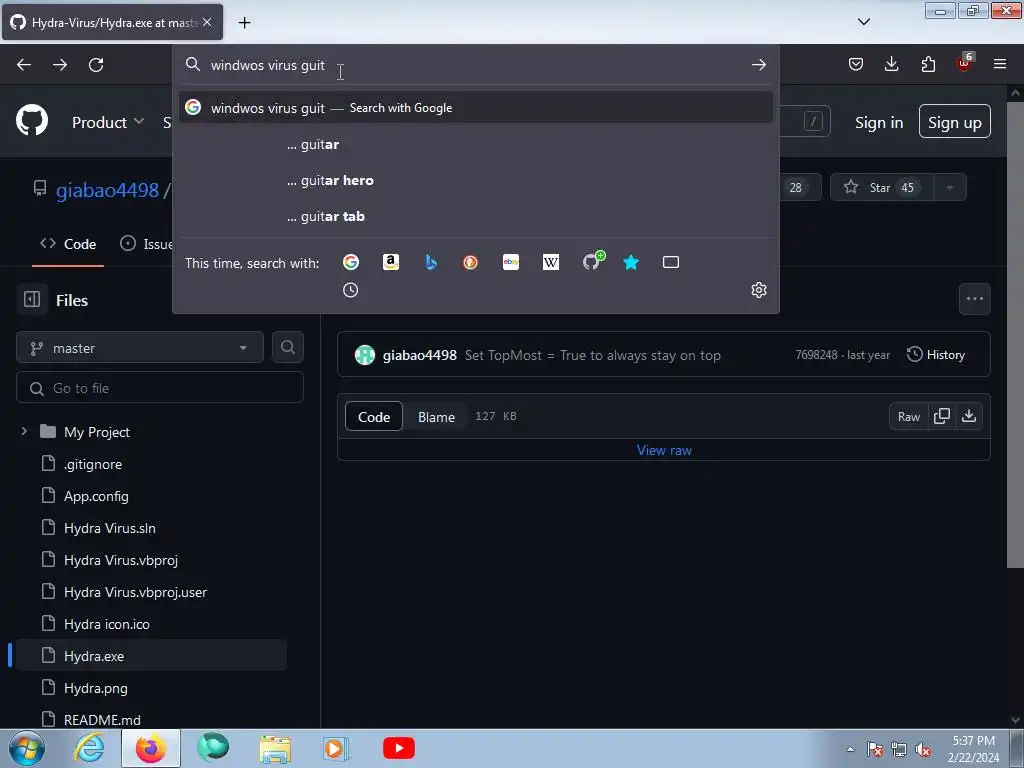Select the Code view tab
Screen dimensions: 1024x768
pos(374,417)
